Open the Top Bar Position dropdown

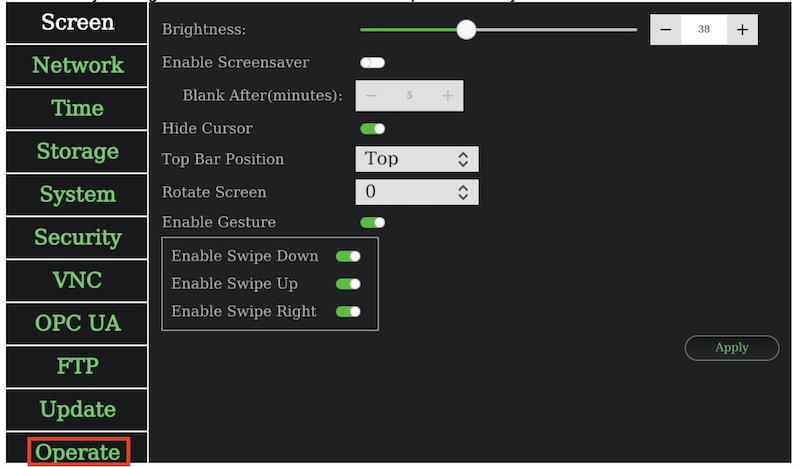click(x=416, y=159)
